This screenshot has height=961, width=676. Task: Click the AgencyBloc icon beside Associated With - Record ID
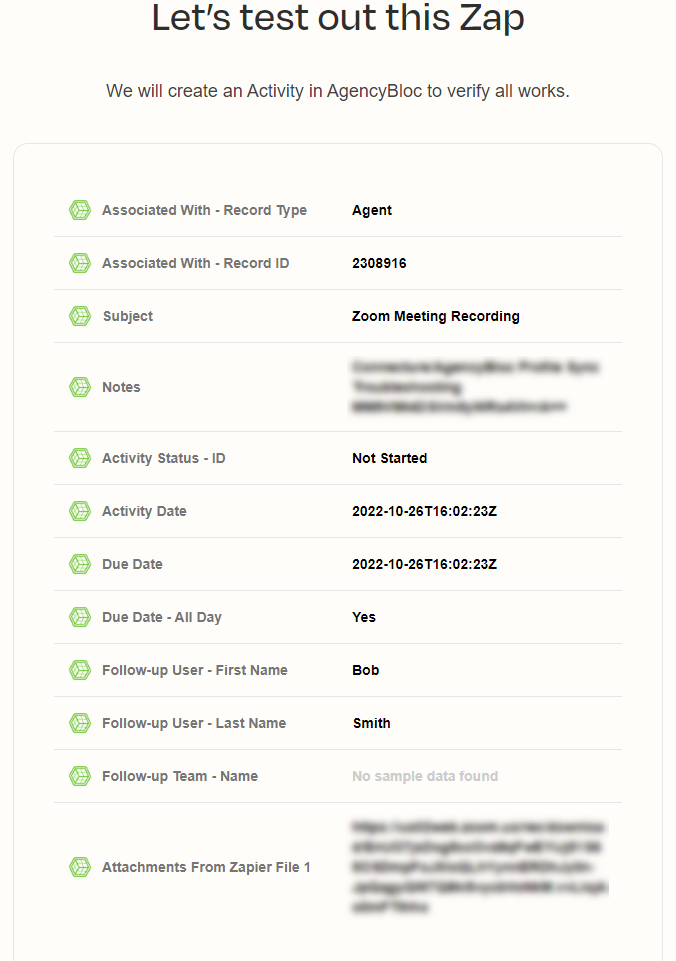point(80,263)
